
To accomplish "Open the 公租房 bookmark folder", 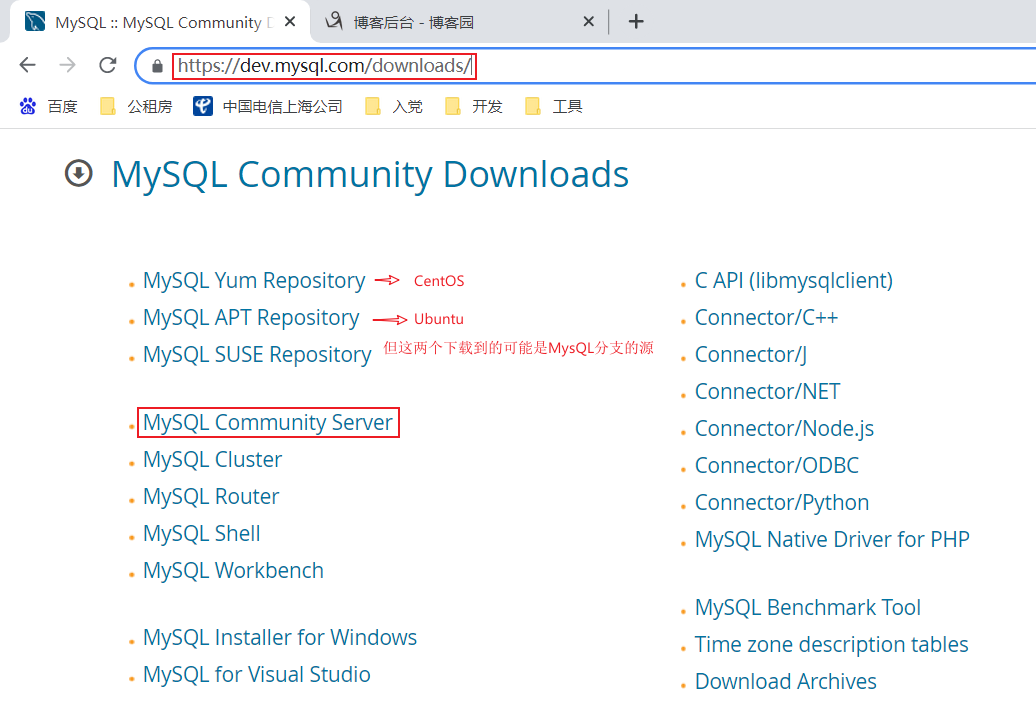I will [x=136, y=106].
